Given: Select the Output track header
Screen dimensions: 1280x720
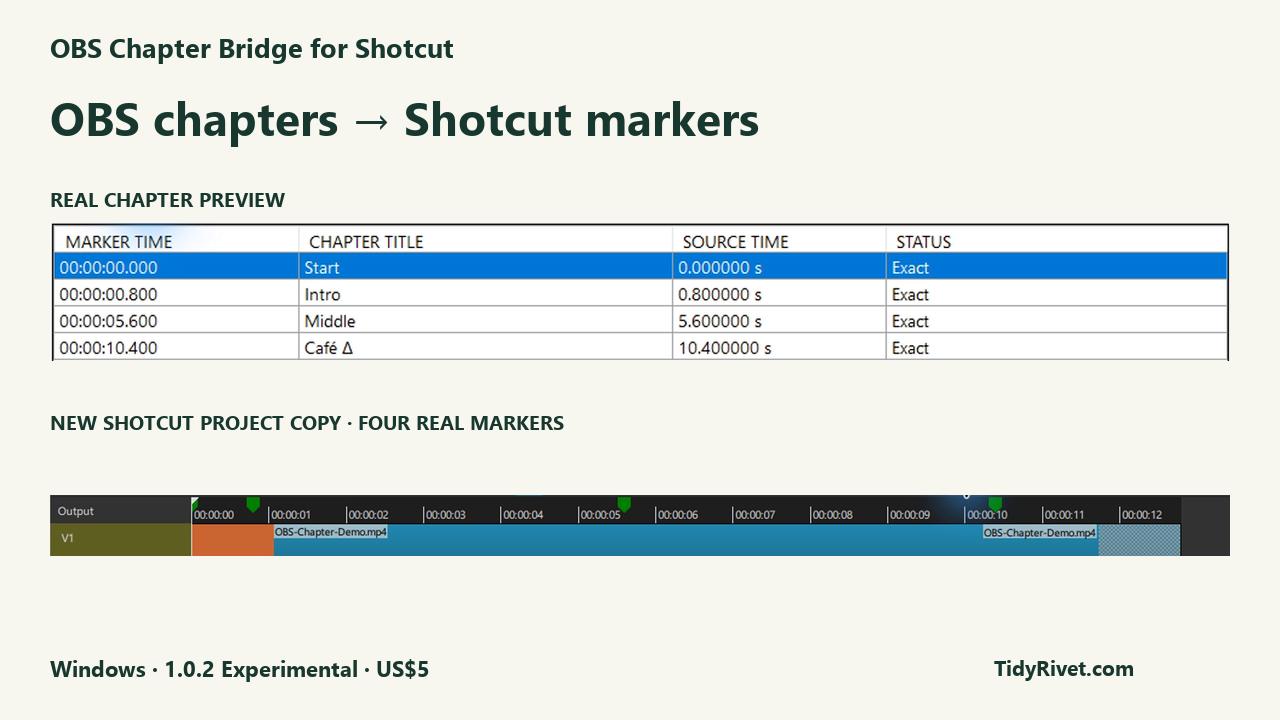Looking at the screenshot, I should tap(120, 511).
